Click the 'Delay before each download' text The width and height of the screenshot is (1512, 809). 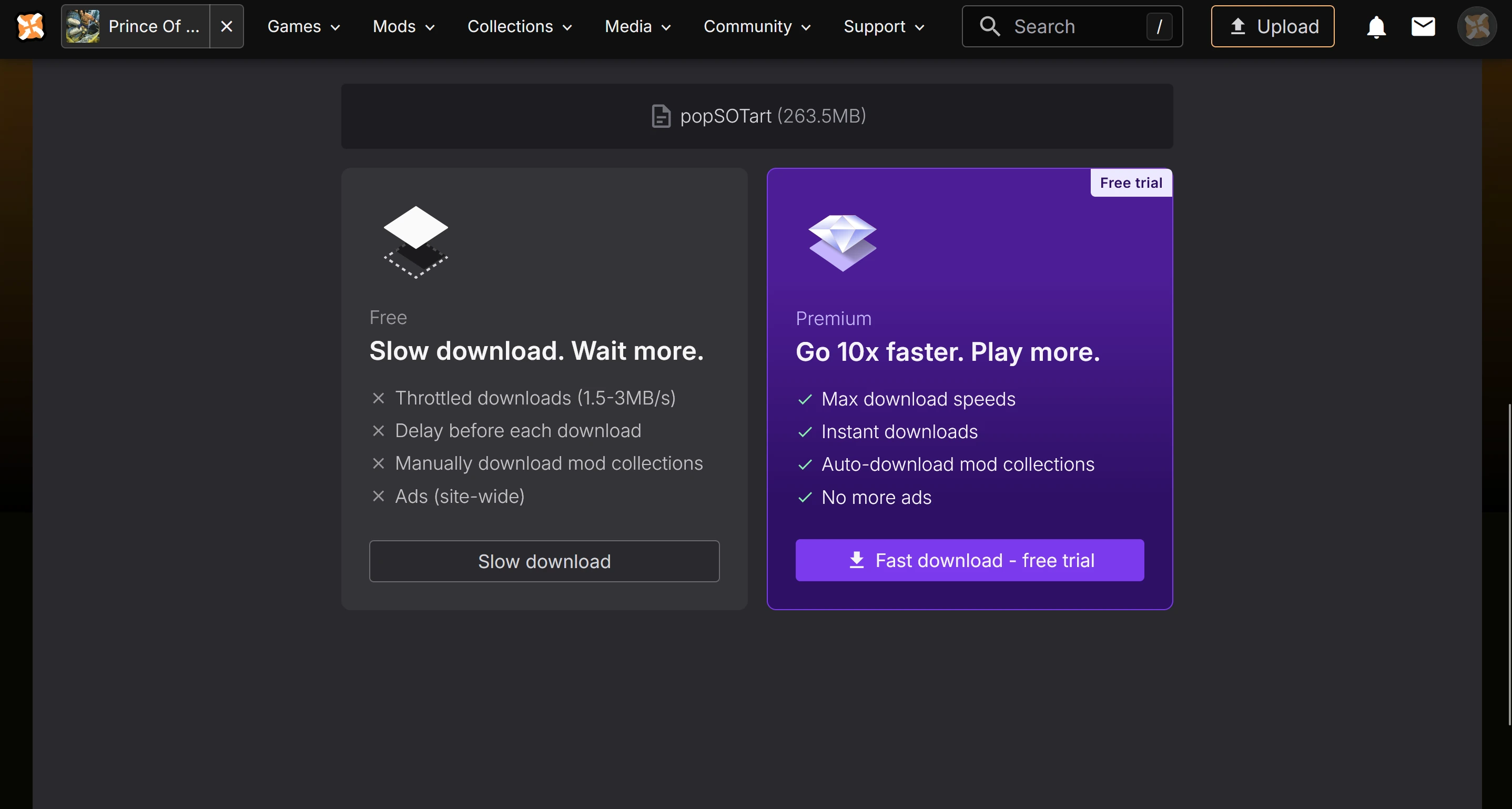coord(517,431)
